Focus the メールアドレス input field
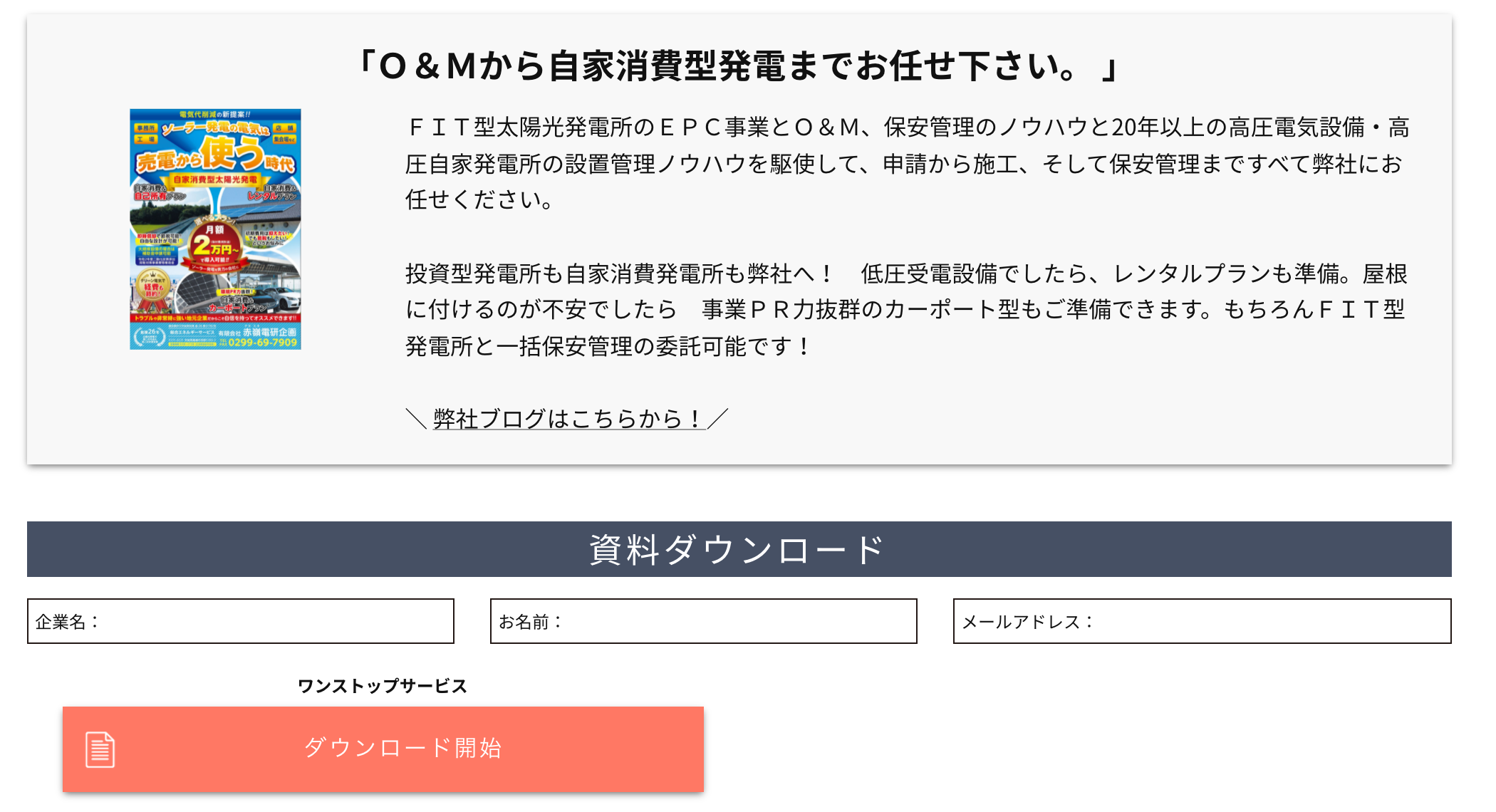This screenshot has height=812, width=1496. point(1202,621)
